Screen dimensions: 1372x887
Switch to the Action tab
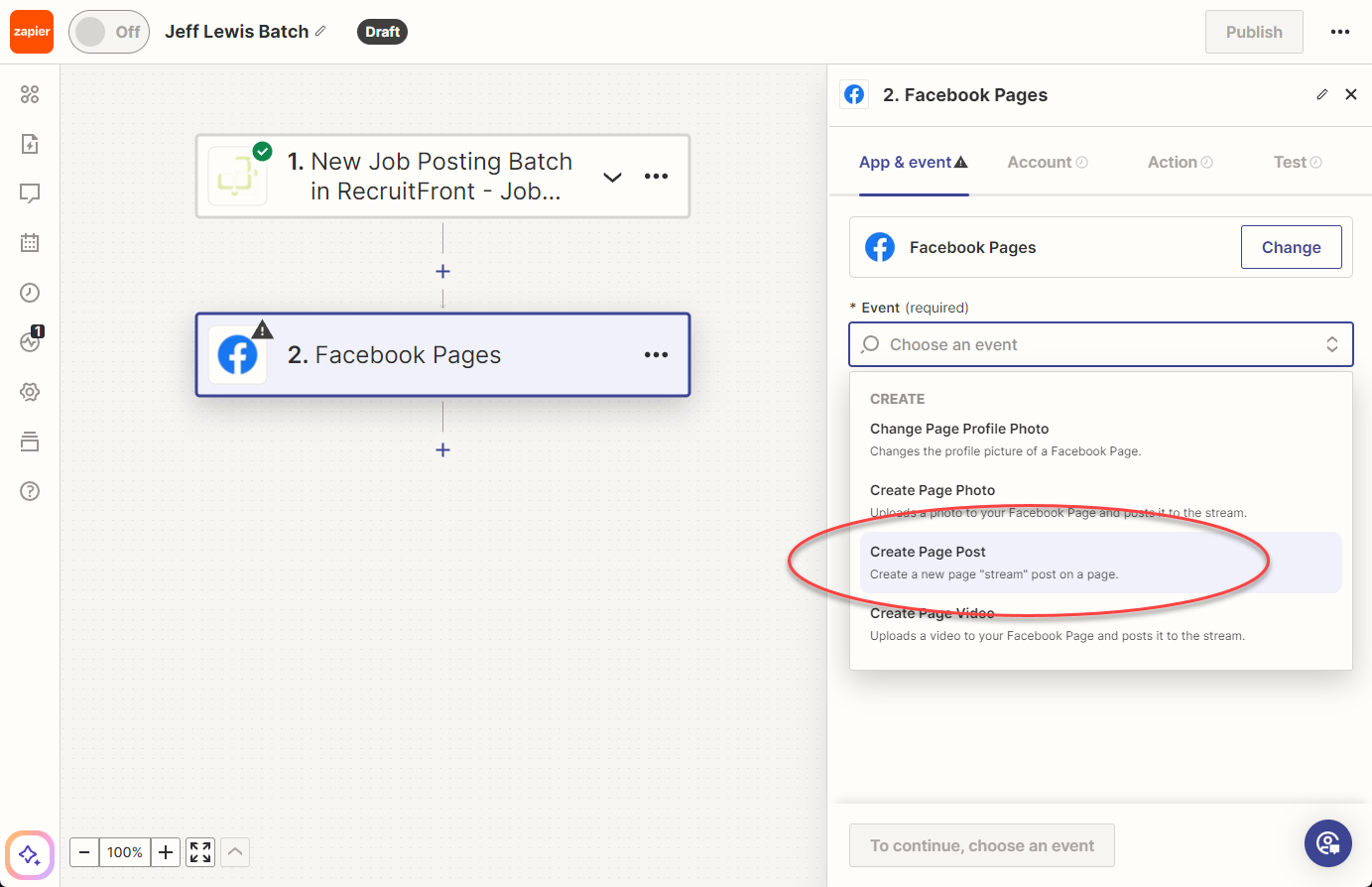pyautogui.click(x=1181, y=162)
